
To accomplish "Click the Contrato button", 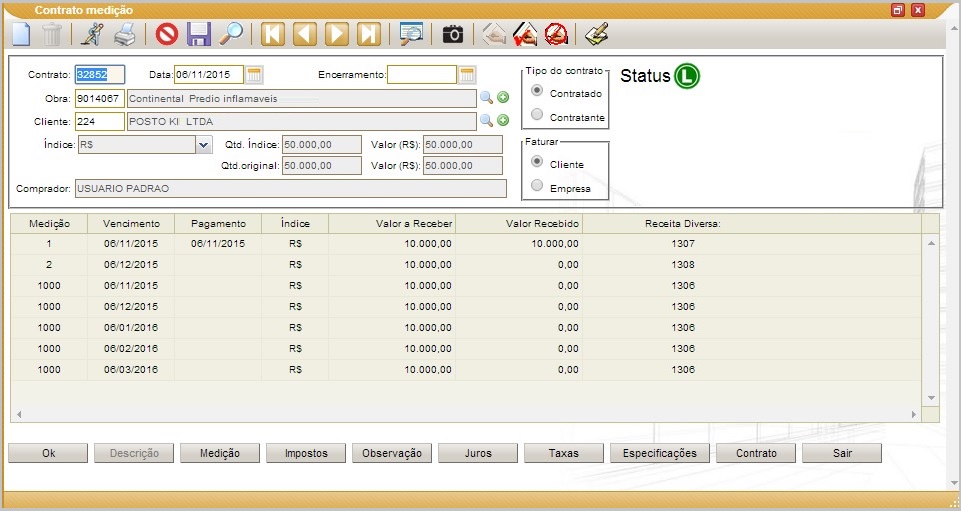I will [x=756, y=453].
